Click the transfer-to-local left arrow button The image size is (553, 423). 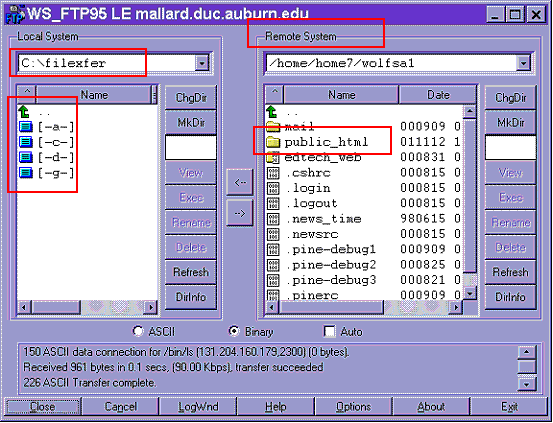240,182
